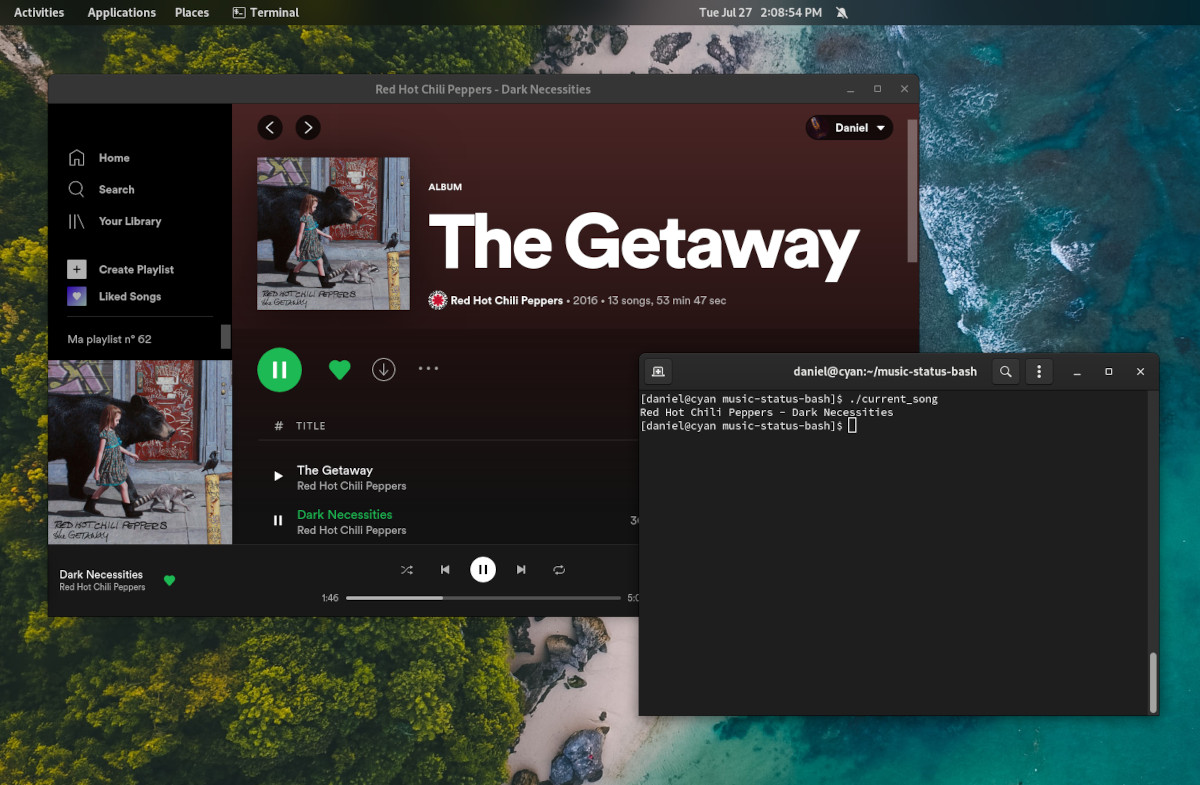Open the clock and calendar in top bar

[x=760, y=12]
